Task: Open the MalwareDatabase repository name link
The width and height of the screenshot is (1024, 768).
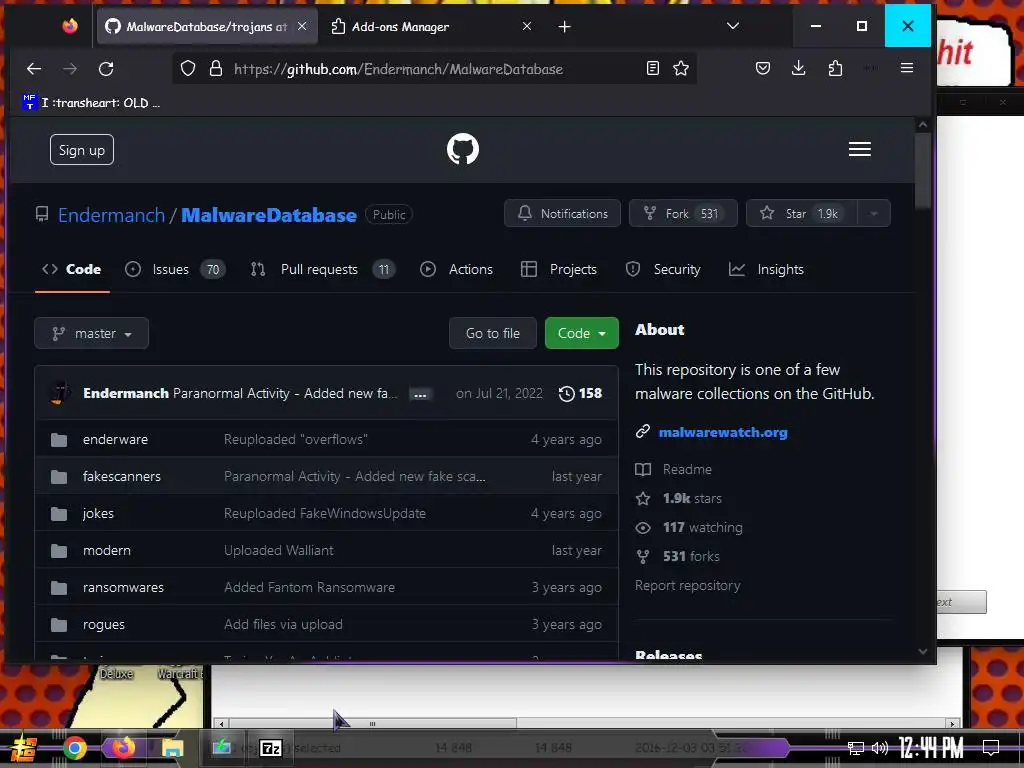Action: tap(269, 215)
